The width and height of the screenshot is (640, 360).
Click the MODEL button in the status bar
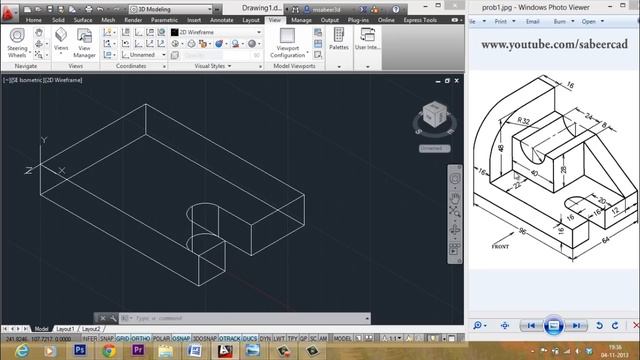[342, 338]
